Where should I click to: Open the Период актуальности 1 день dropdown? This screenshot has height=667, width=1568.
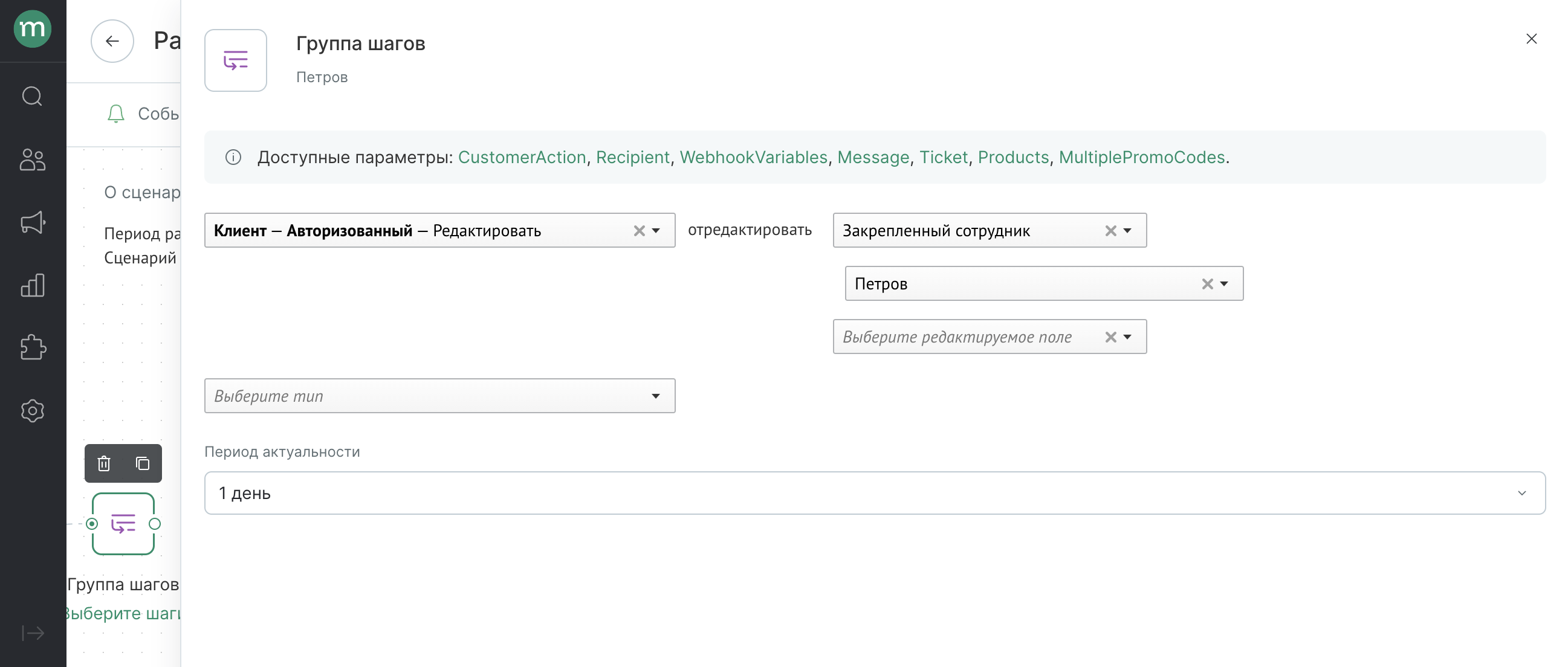pyautogui.click(x=875, y=493)
